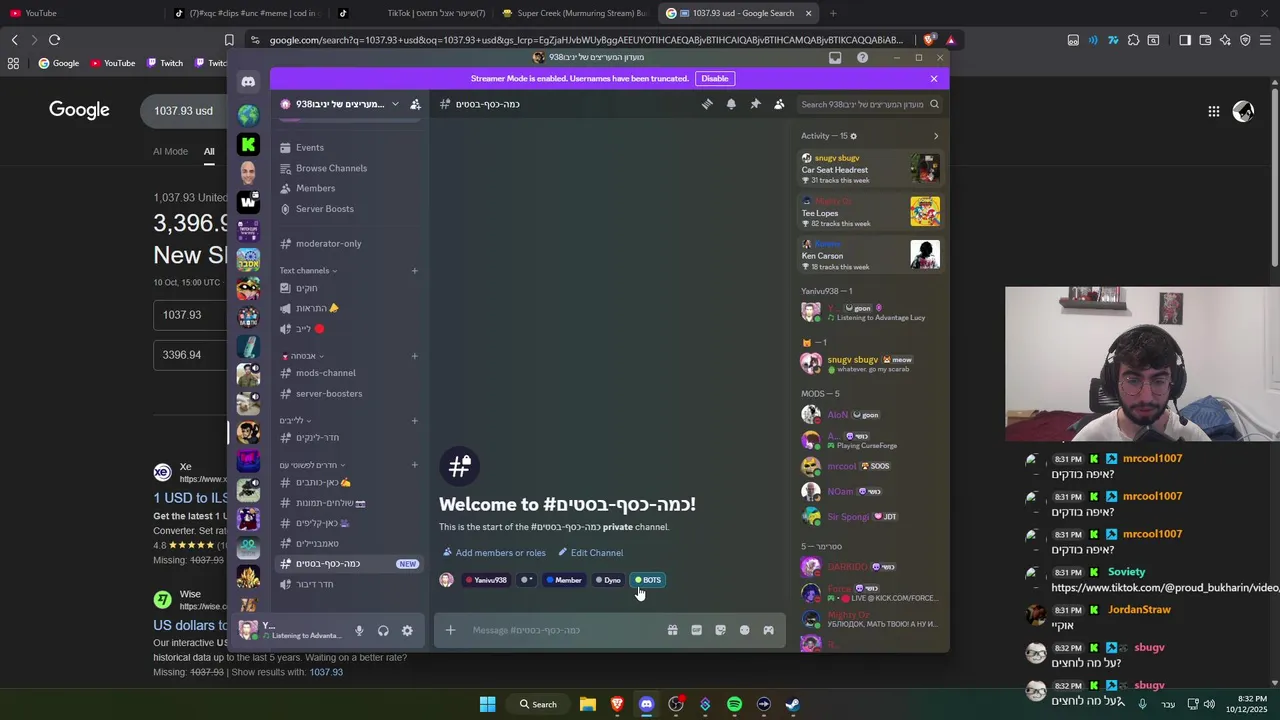Screen dimensions: 1280x720
Task: Open the apps game controller icon
Action: tap(768, 630)
